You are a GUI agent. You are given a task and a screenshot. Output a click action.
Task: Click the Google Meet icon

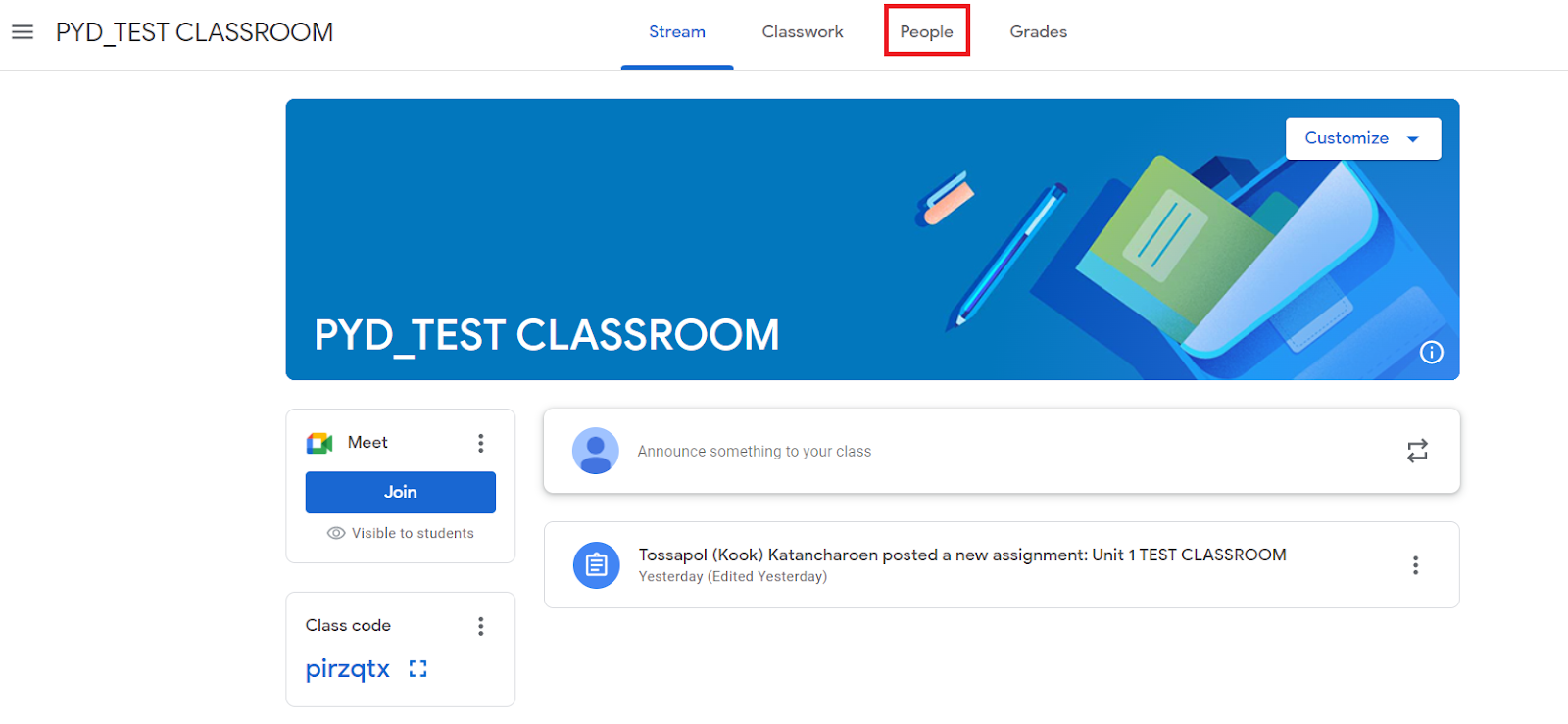pos(319,443)
